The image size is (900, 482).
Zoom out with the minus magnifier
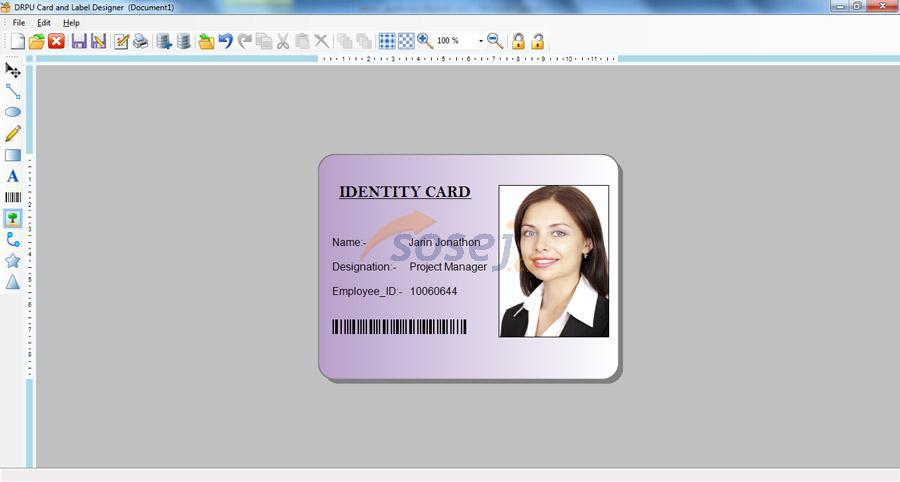pos(495,41)
